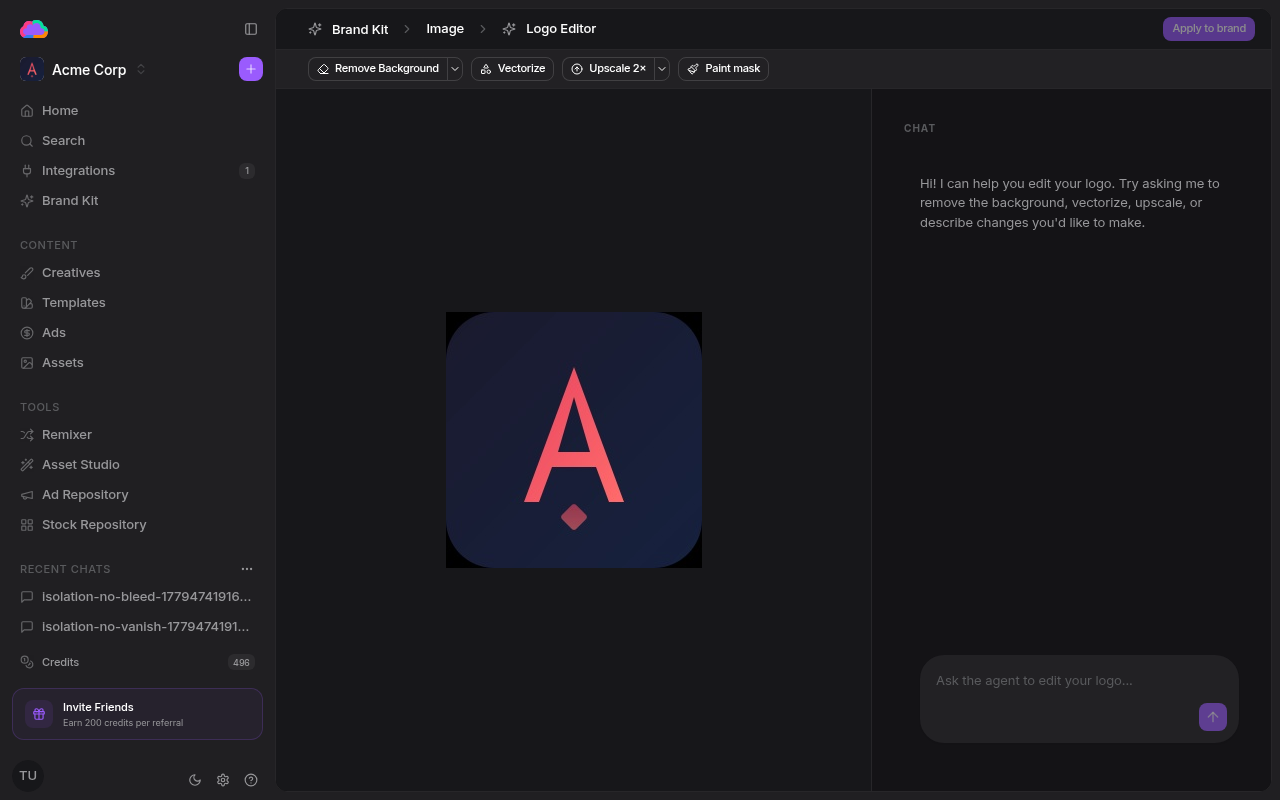Expand Remove Background options arrow
The width and height of the screenshot is (1280, 800).
[455, 69]
